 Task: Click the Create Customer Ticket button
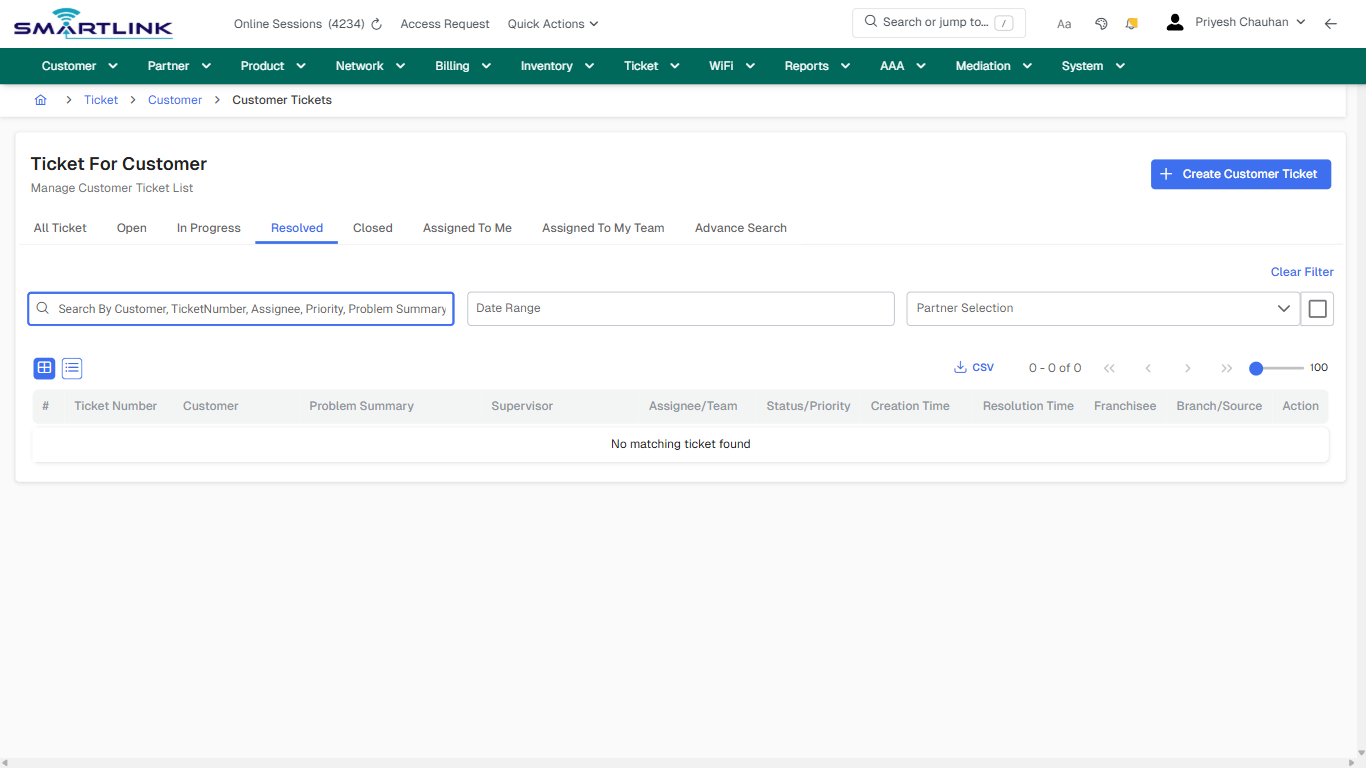[x=1241, y=174]
